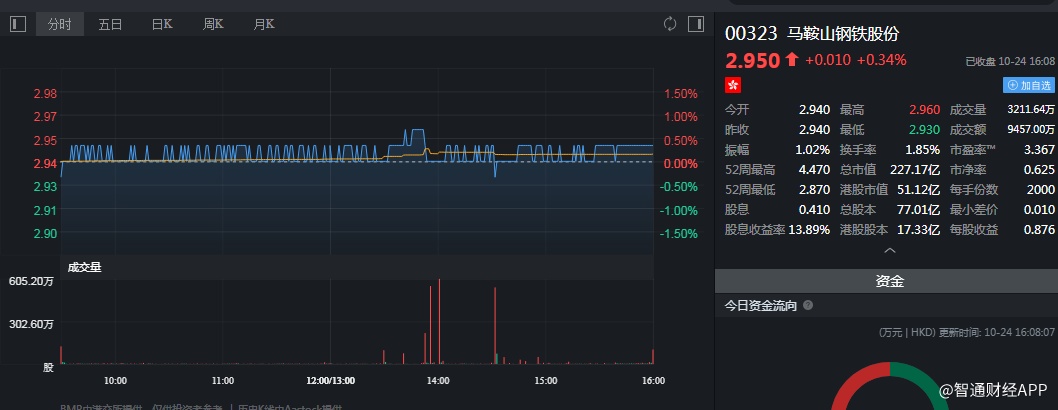
Task: Collapse the stock details with chevron arrow
Action: click(890, 251)
